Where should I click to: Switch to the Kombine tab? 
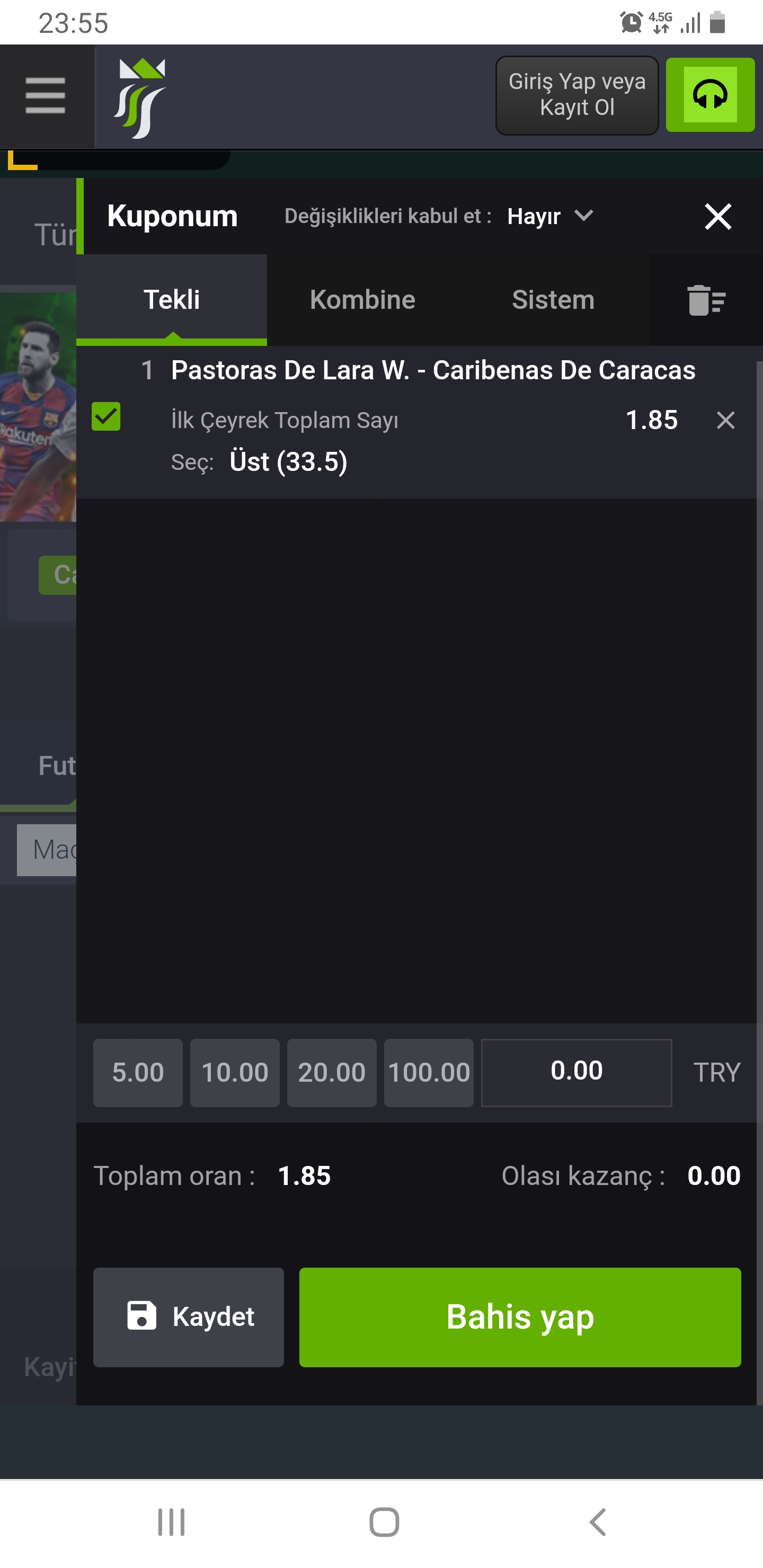click(x=362, y=299)
